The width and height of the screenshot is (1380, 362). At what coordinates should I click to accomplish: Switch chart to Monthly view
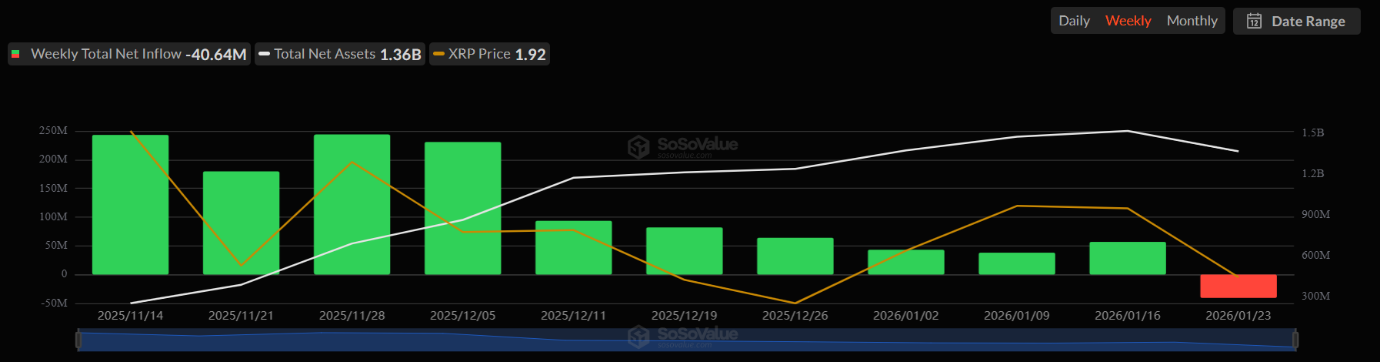[1192, 21]
